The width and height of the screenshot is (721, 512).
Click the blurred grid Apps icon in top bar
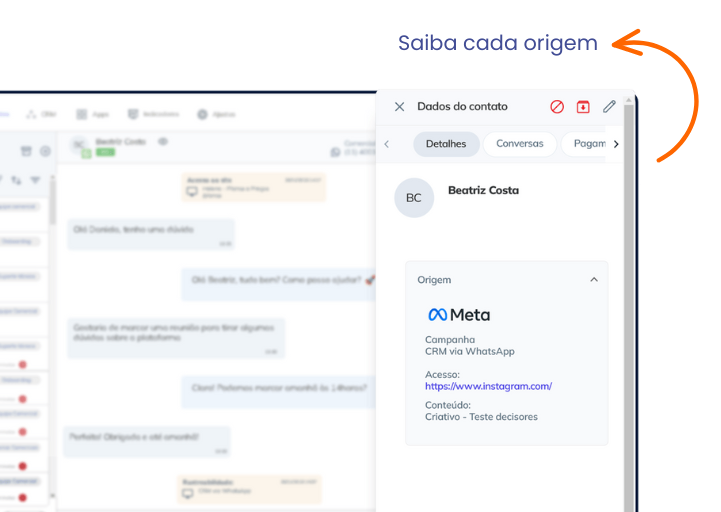[81, 114]
